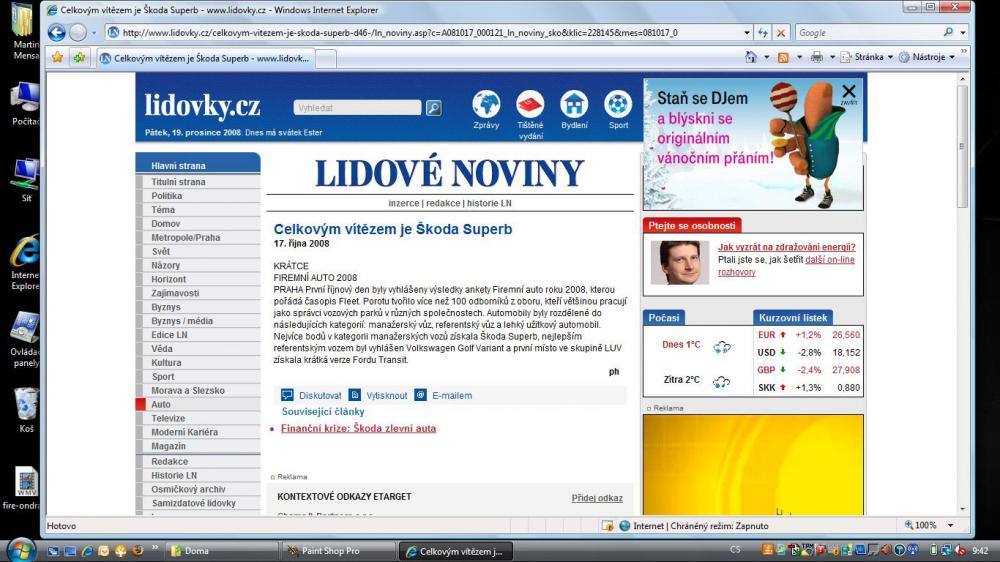The width and height of the screenshot is (1000, 562).
Task: Open the Print dropdown arrow
Action: pyautogui.click(x=832, y=57)
